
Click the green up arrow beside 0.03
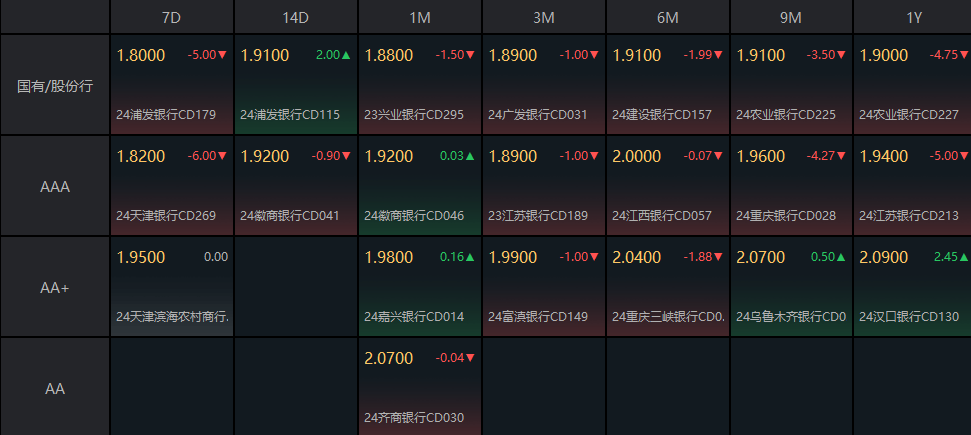coord(470,156)
